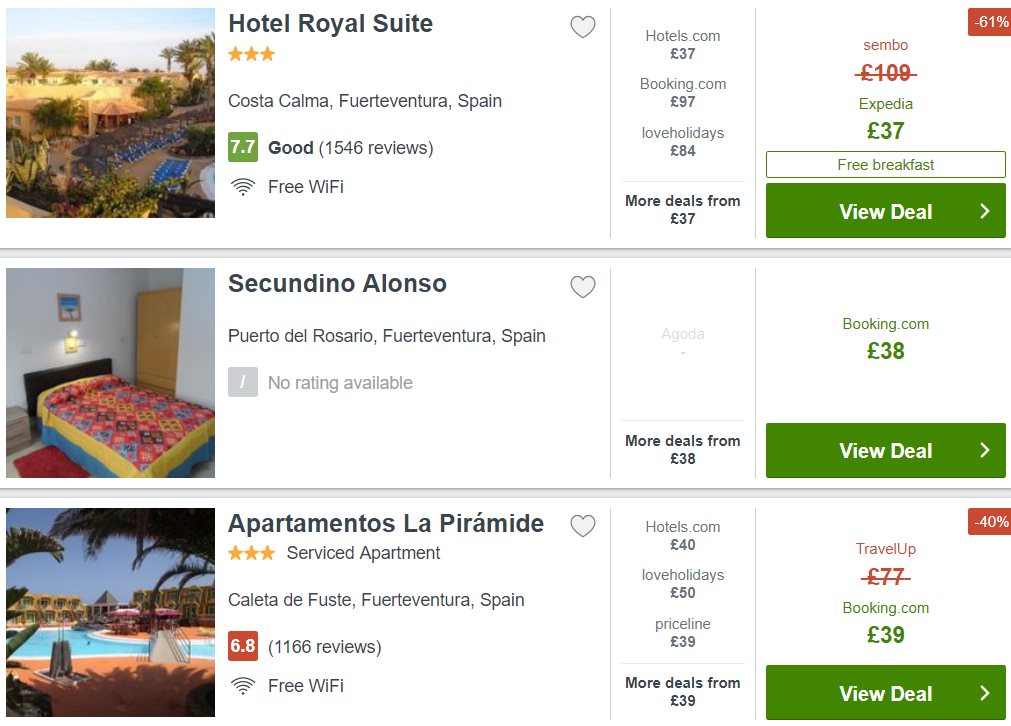
Task: Toggle the heart for Secundino Alonso
Action: tap(583, 287)
